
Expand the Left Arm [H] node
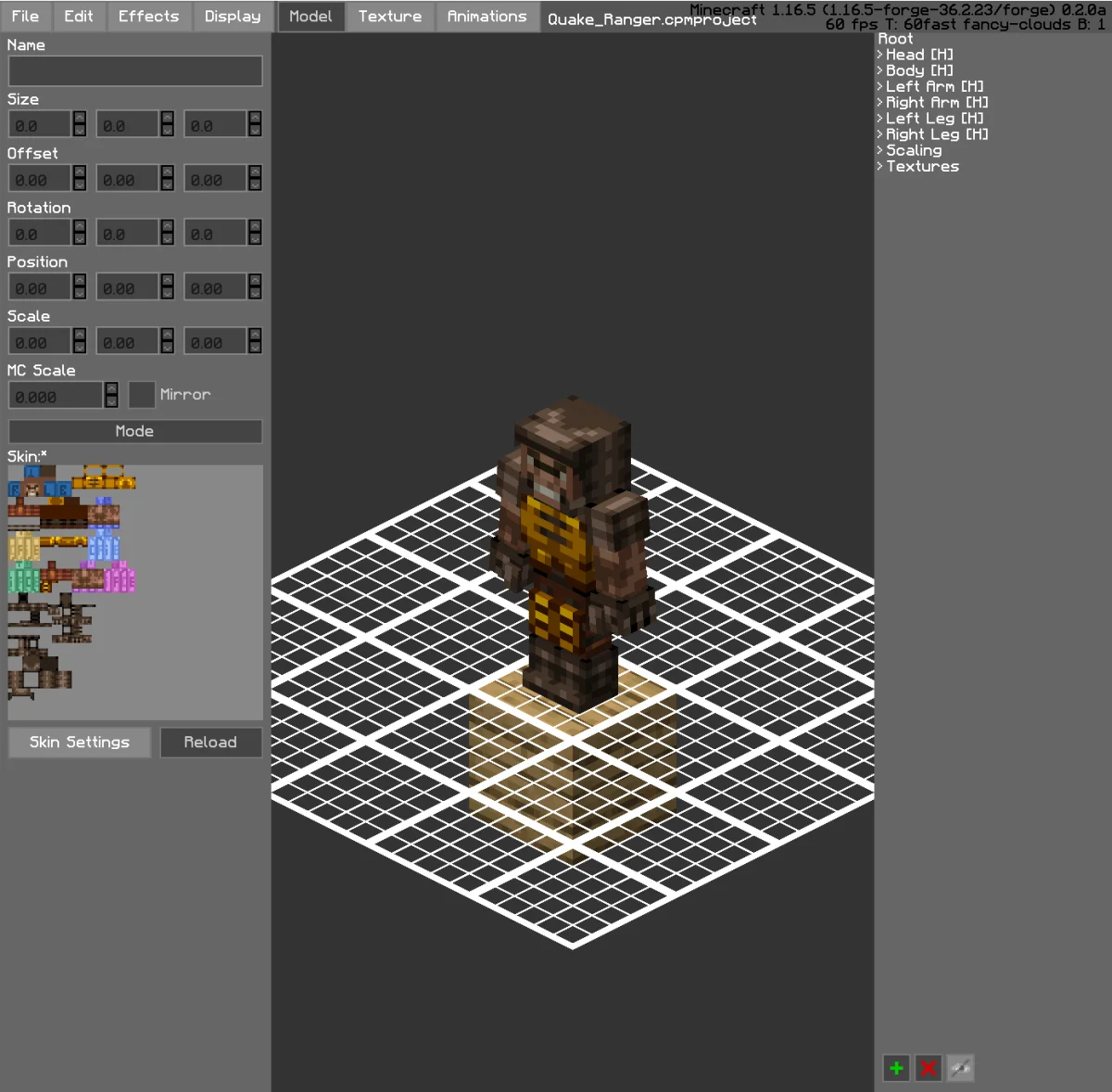click(x=880, y=86)
